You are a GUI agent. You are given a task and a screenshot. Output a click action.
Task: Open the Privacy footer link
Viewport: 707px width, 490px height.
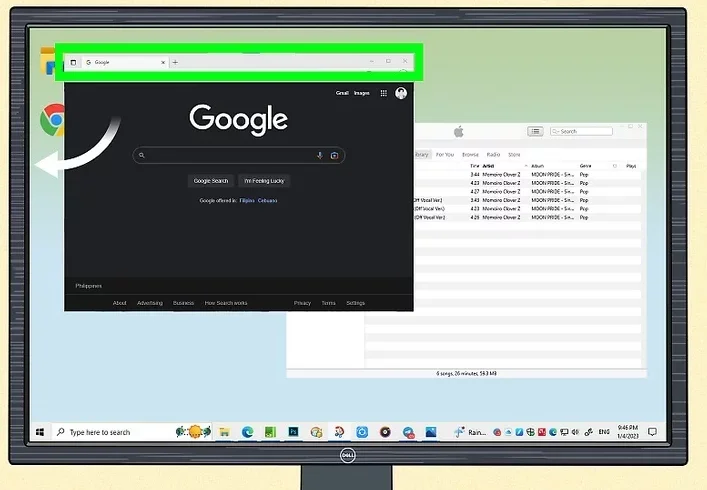[303, 303]
